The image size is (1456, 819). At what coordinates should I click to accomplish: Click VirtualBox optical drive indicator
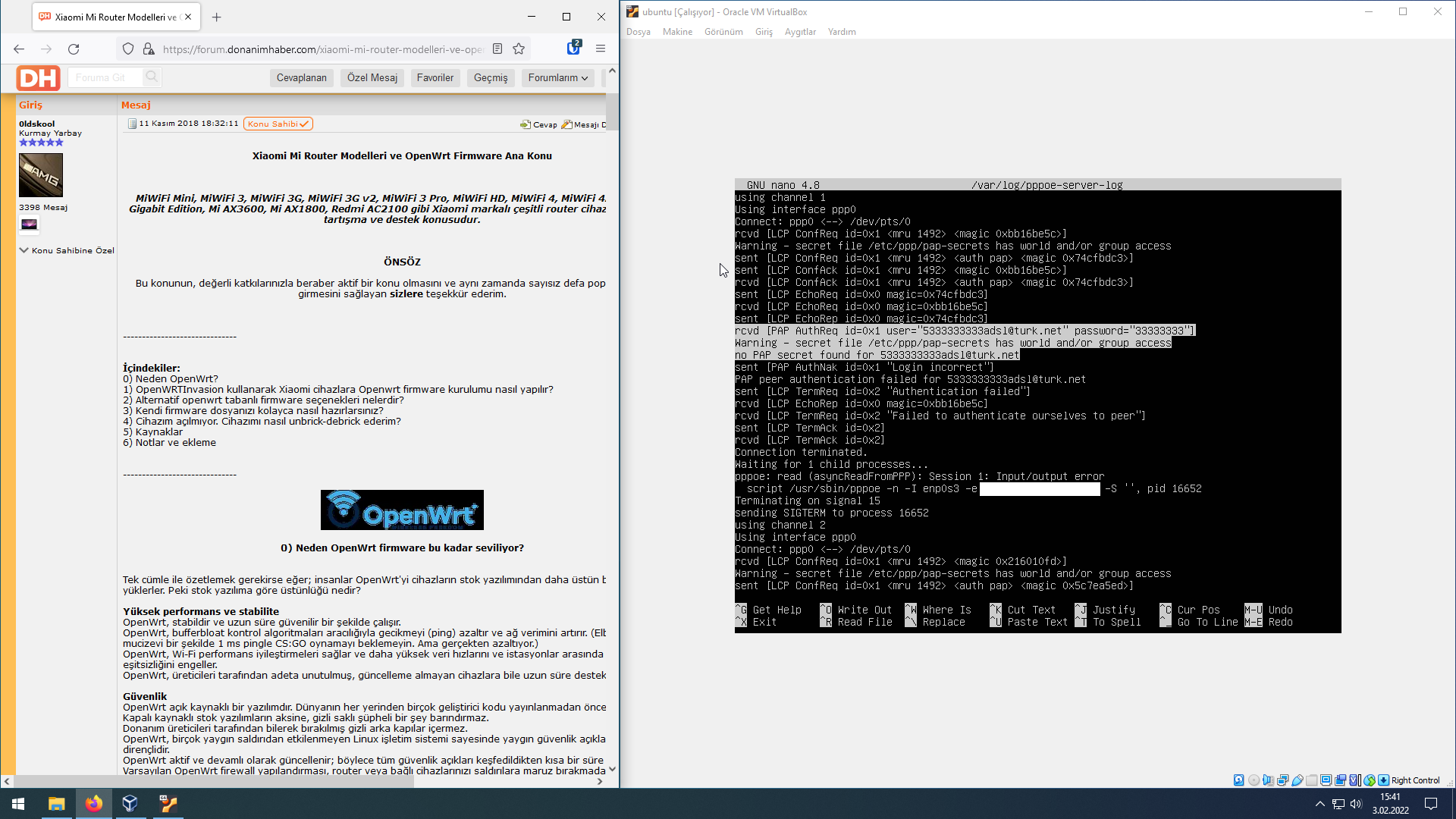point(1254,780)
